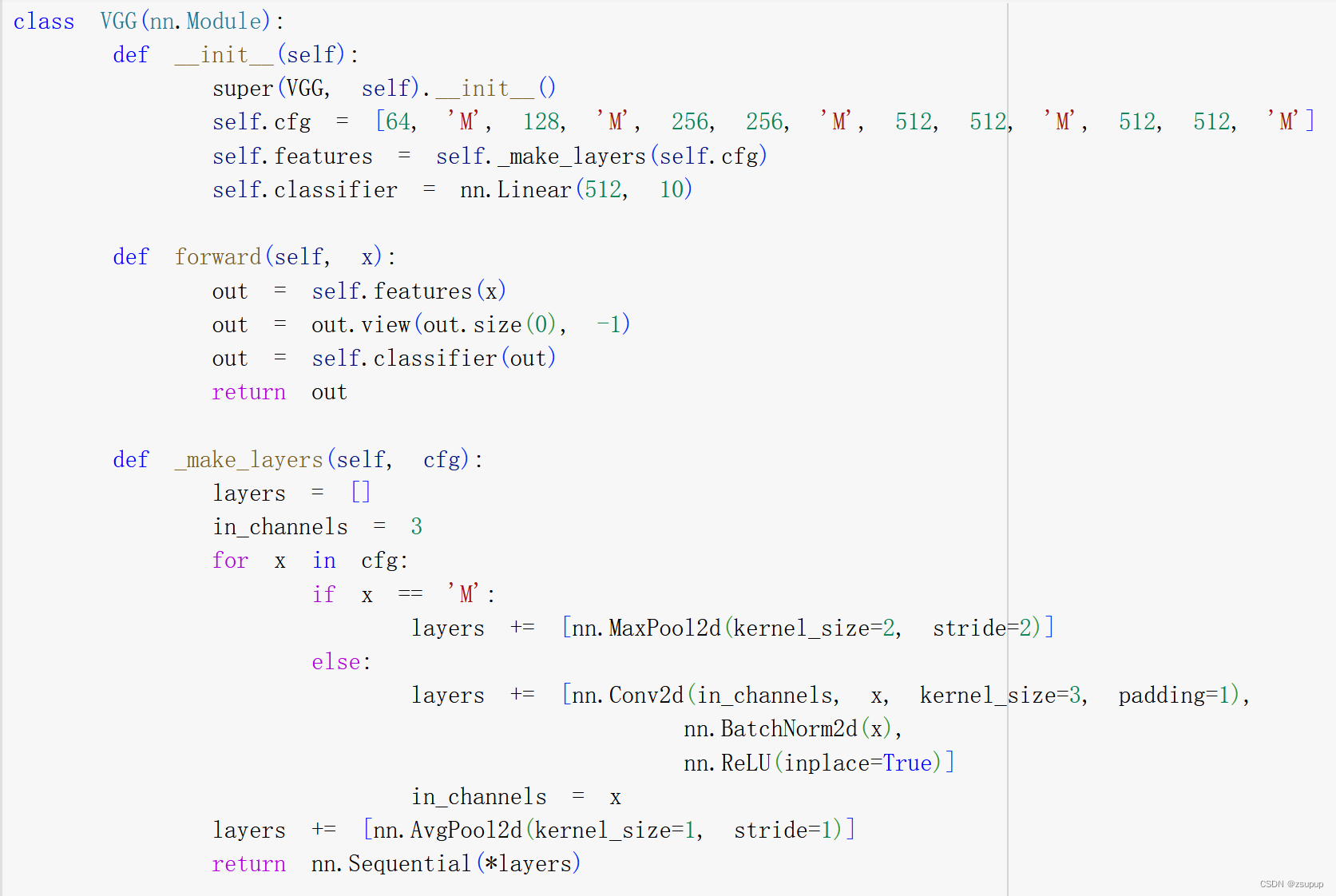This screenshot has height=896, width=1336.
Task: Click the 'else:' keyword
Action: click(341, 662)
